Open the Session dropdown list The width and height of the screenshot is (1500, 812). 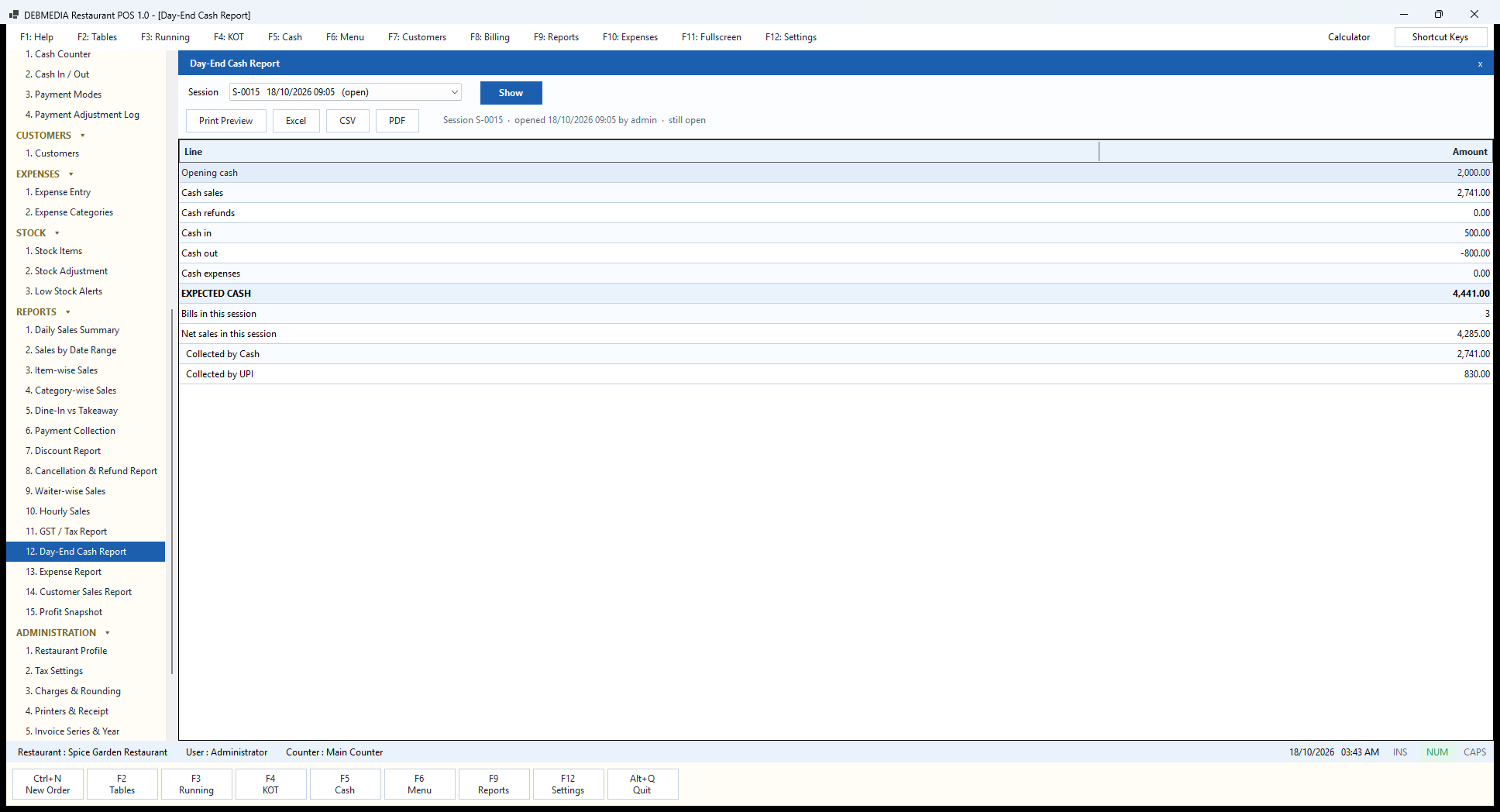point(454,92)
